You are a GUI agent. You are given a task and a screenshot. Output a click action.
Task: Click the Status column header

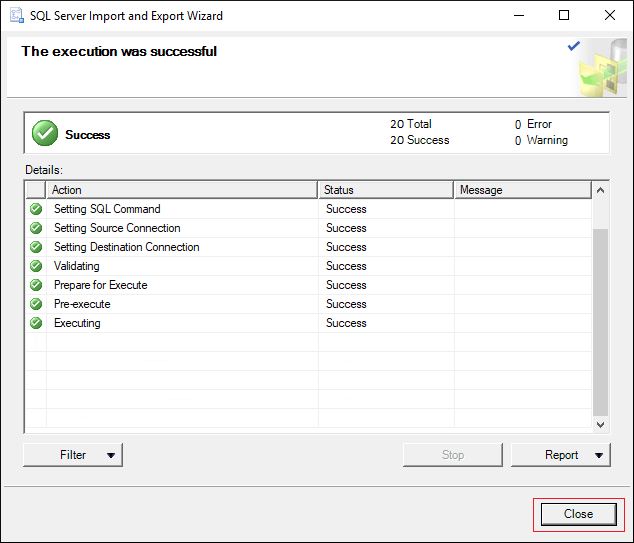click(x=386, y=190)
